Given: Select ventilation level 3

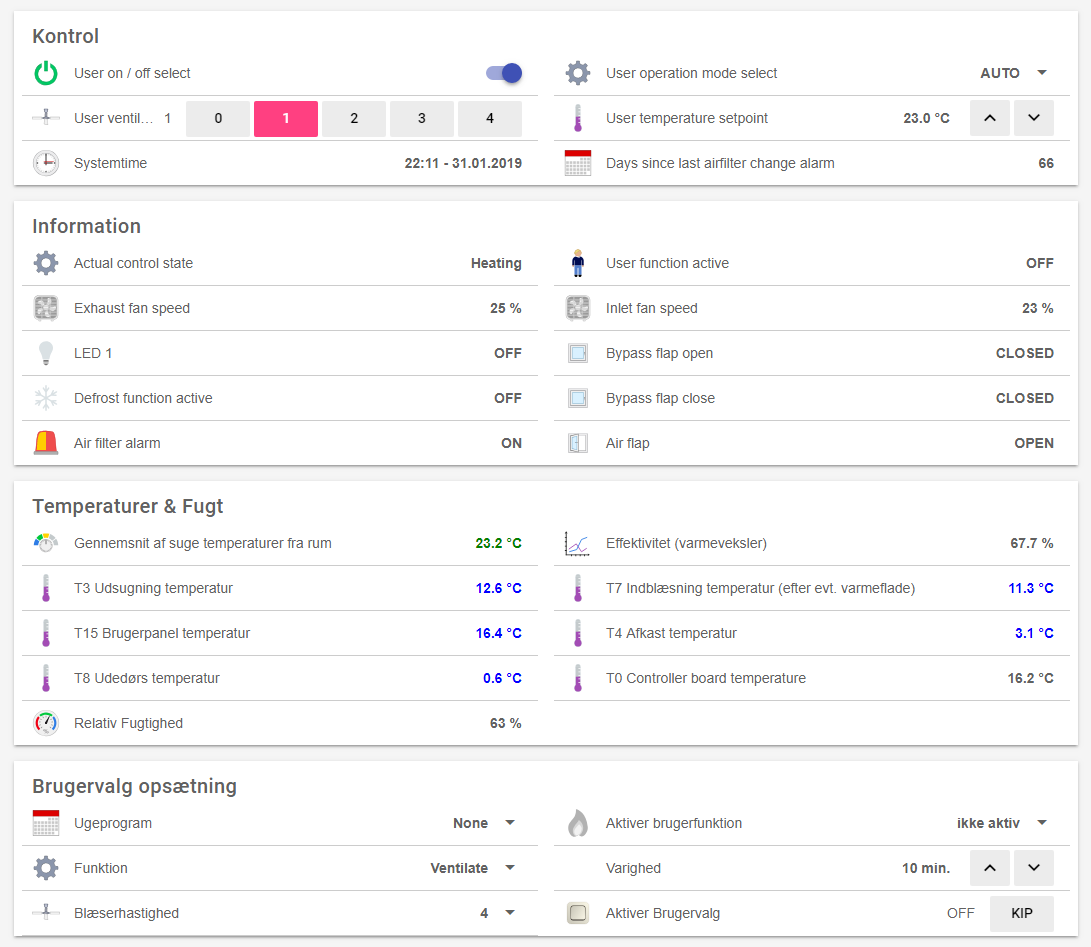Looking at the screenshot, I should [x=422, y=118].
